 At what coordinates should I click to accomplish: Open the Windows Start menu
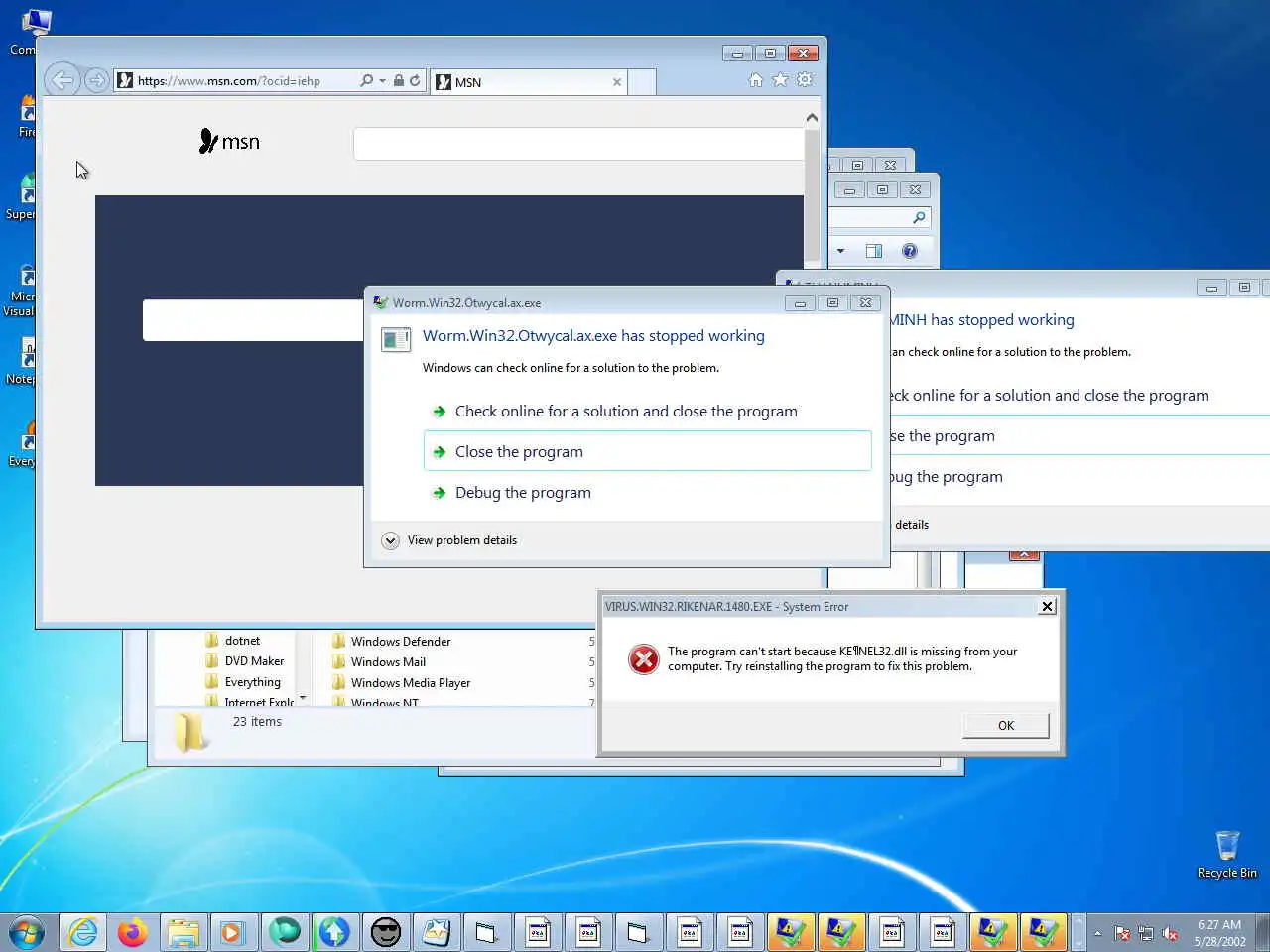point(27,932)
